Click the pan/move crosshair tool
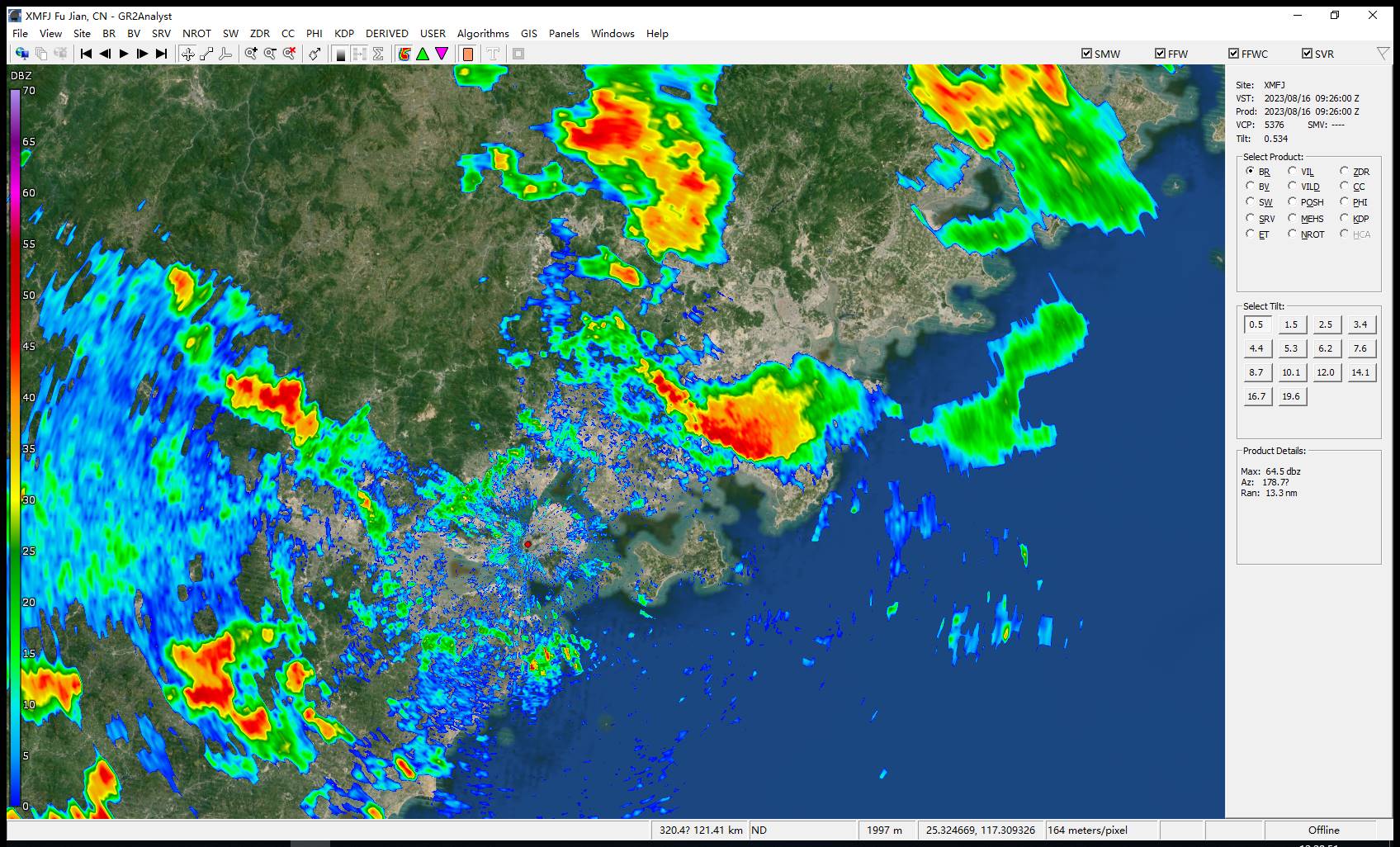 coord(188,54)
